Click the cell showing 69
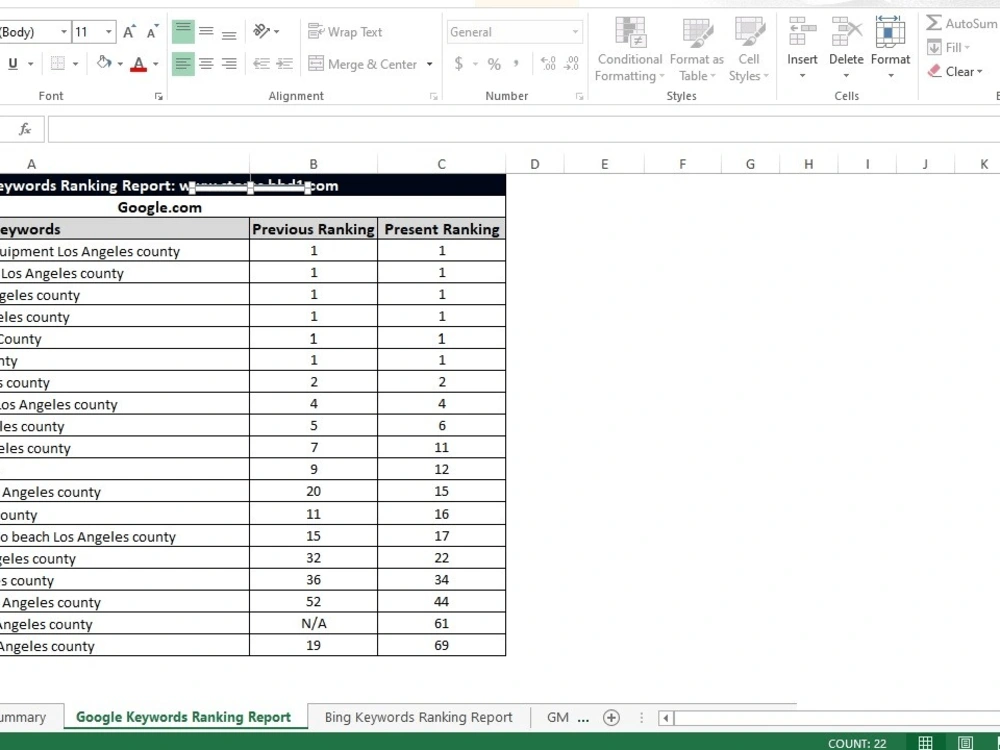1000x750 pixels. tap(441, 645)
